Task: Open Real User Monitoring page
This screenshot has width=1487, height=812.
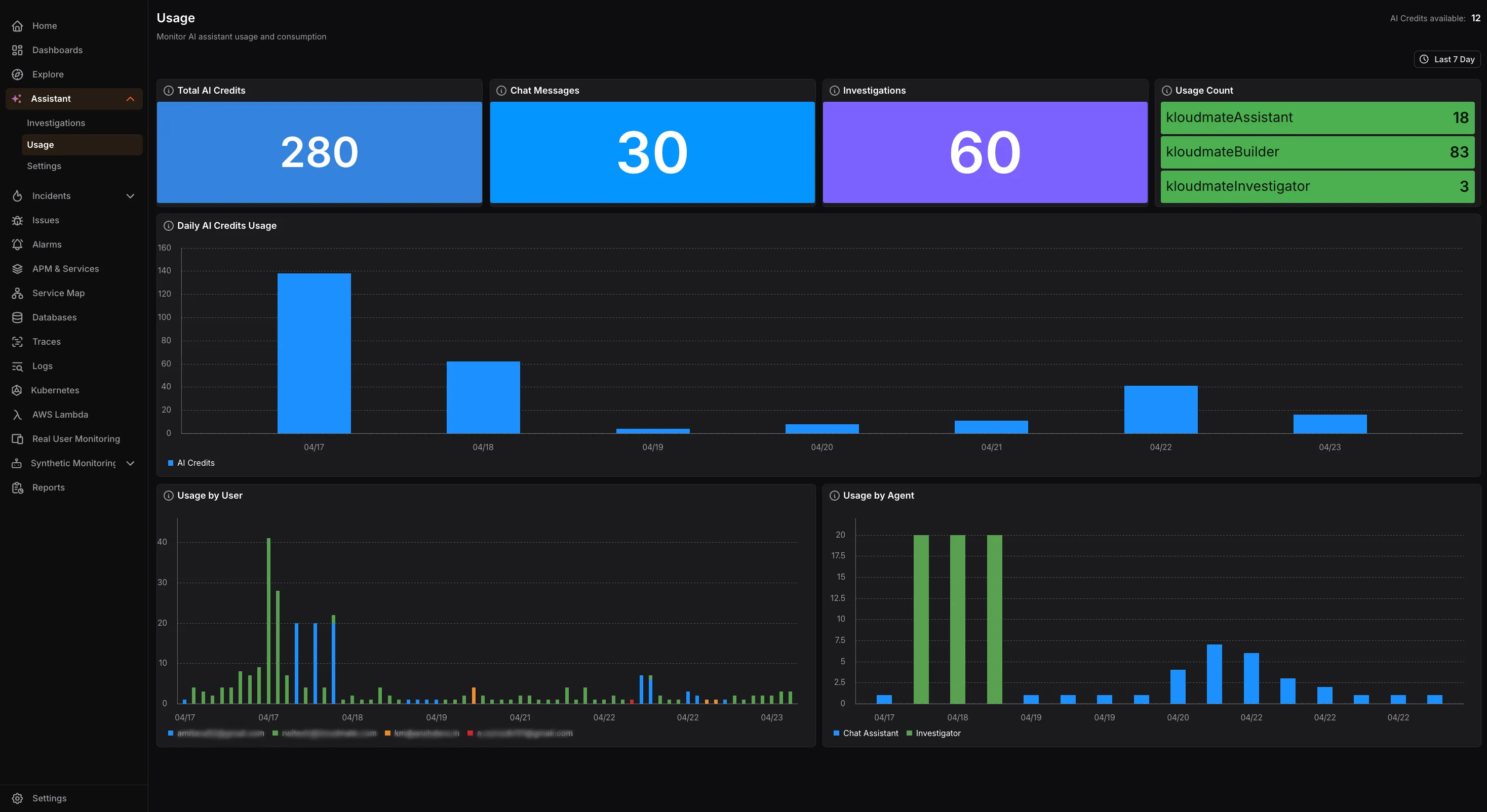Action: point(76,439)
